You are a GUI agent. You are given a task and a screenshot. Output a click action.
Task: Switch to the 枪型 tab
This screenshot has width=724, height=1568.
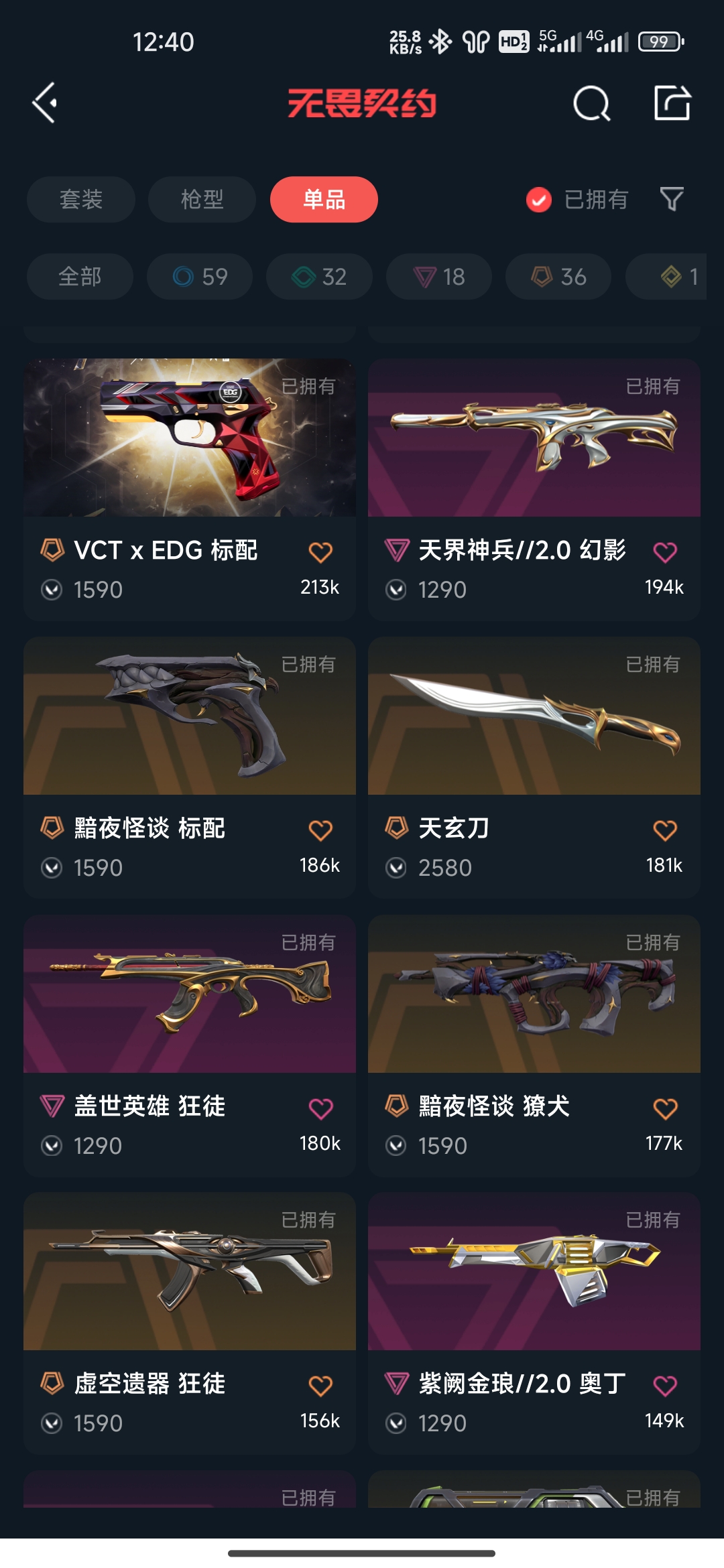click(202, 199)
